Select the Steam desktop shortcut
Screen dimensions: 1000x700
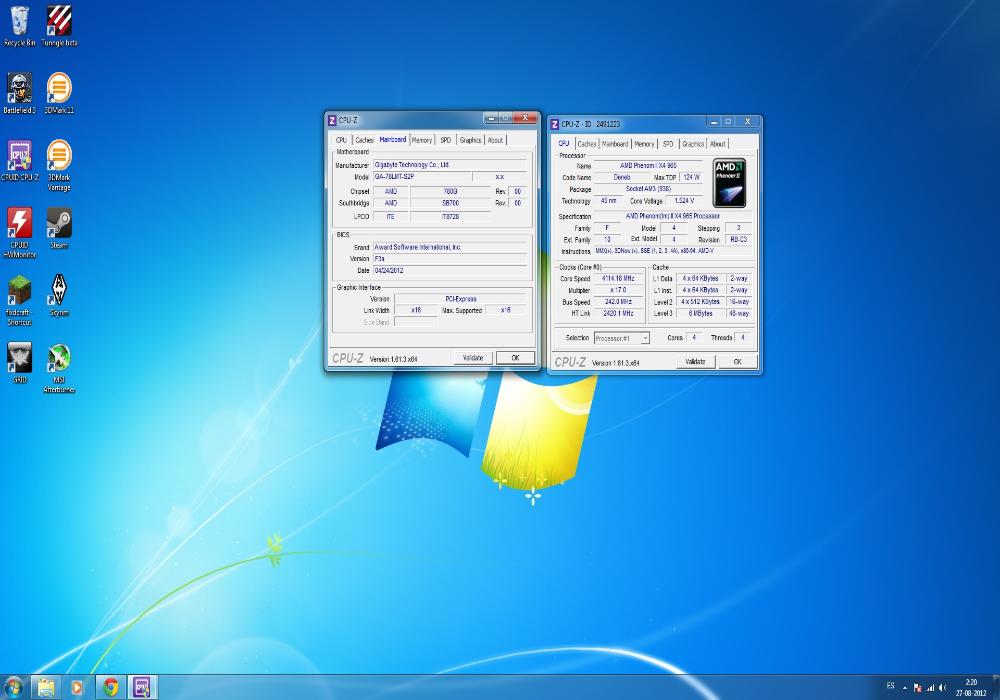59,228
